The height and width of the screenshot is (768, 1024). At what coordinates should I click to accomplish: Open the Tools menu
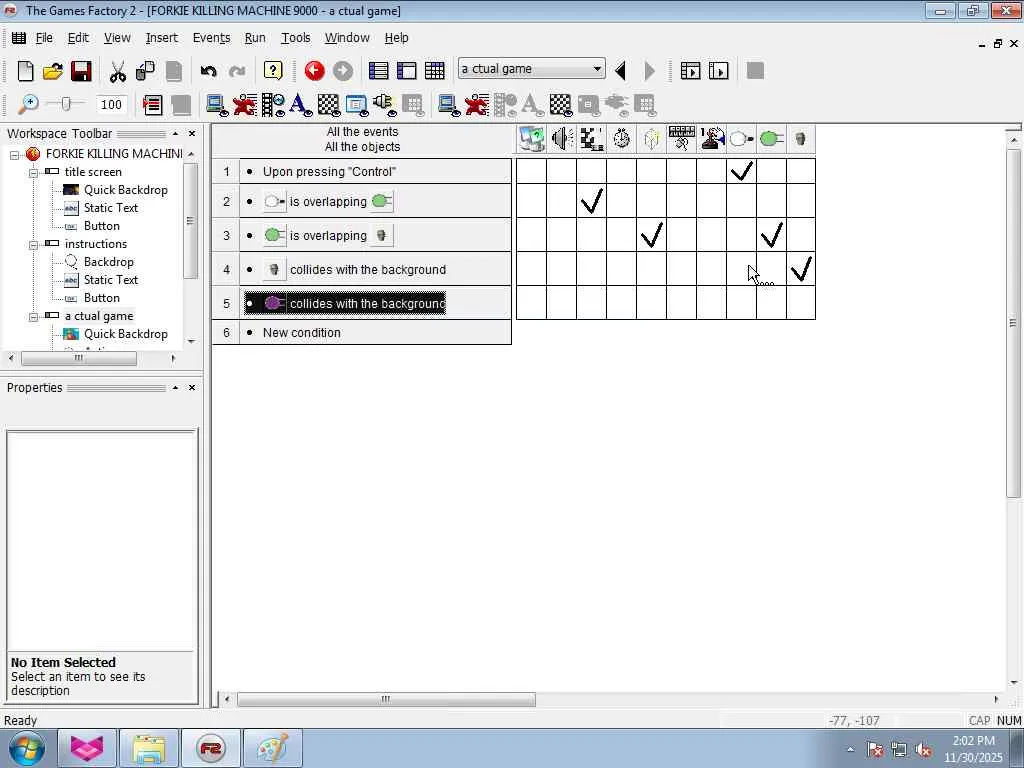pyautogui.click(x=295, y=38)
